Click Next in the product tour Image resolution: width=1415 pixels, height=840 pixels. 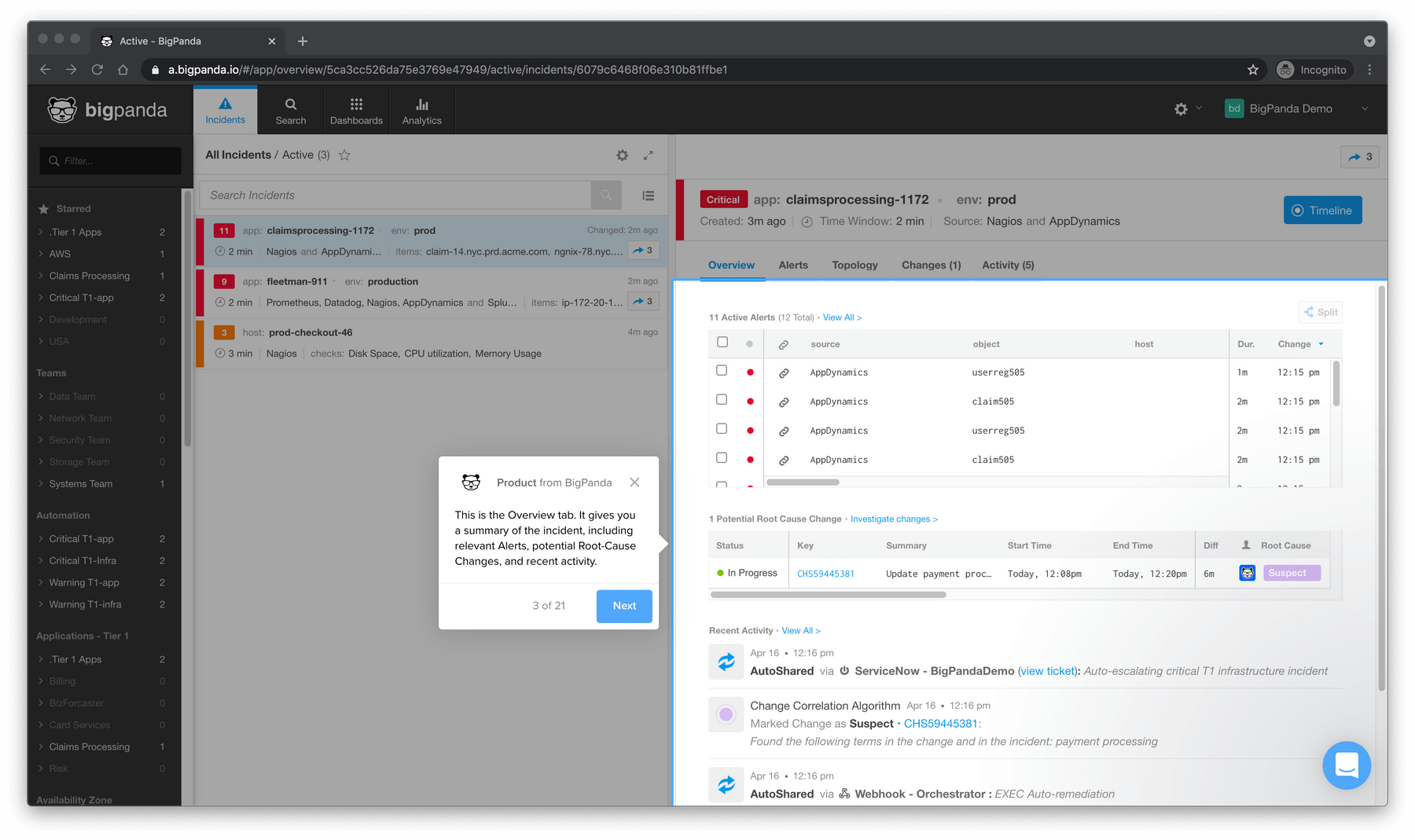pyautogui.click(x=624, y=606)
